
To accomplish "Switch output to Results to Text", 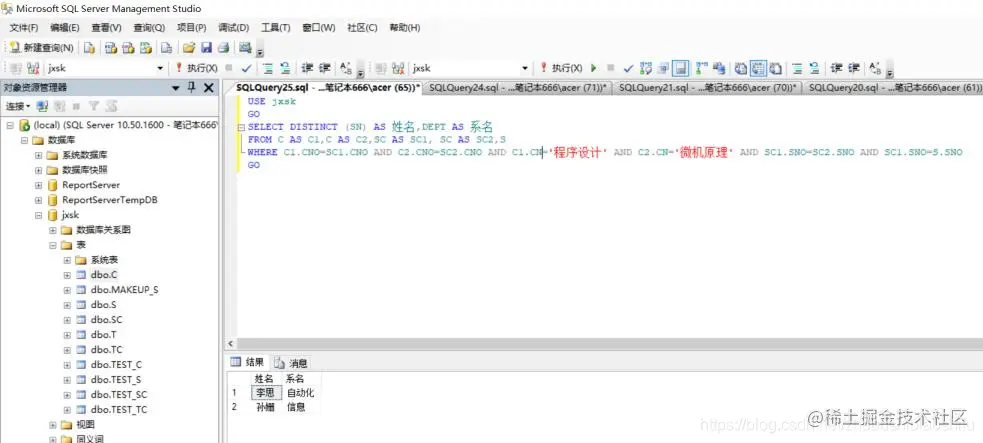I will (x=741, y=68).
